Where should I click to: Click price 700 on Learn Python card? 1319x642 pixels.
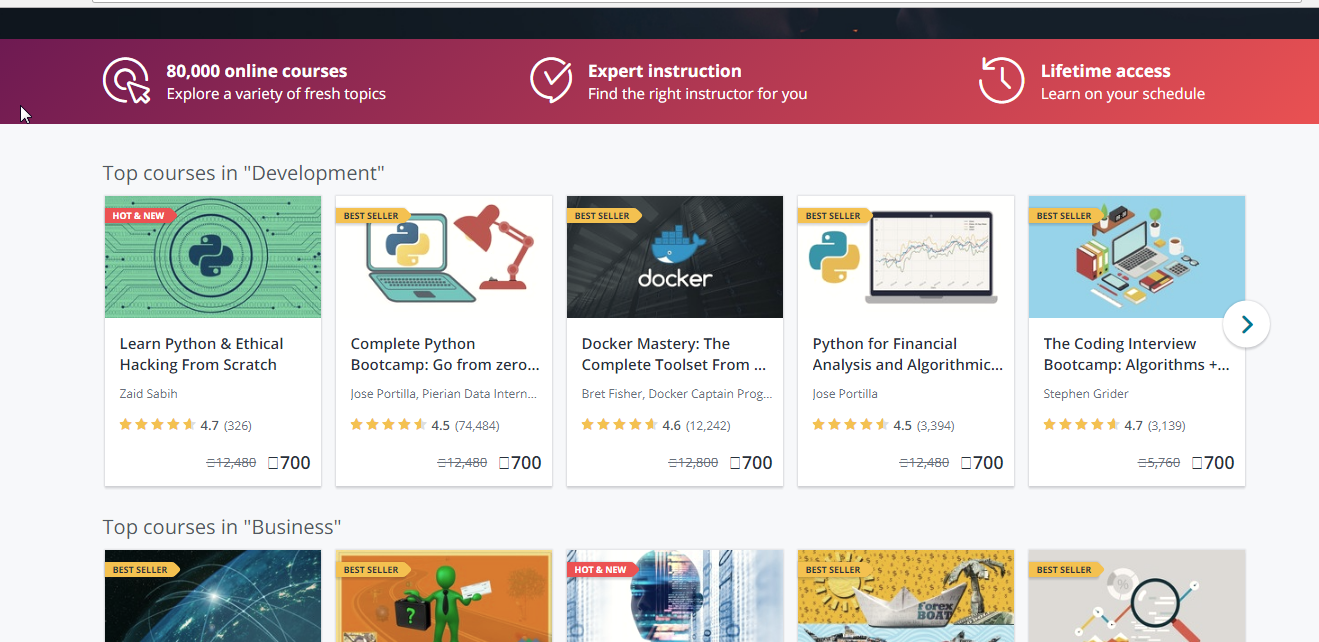point(289,463)
